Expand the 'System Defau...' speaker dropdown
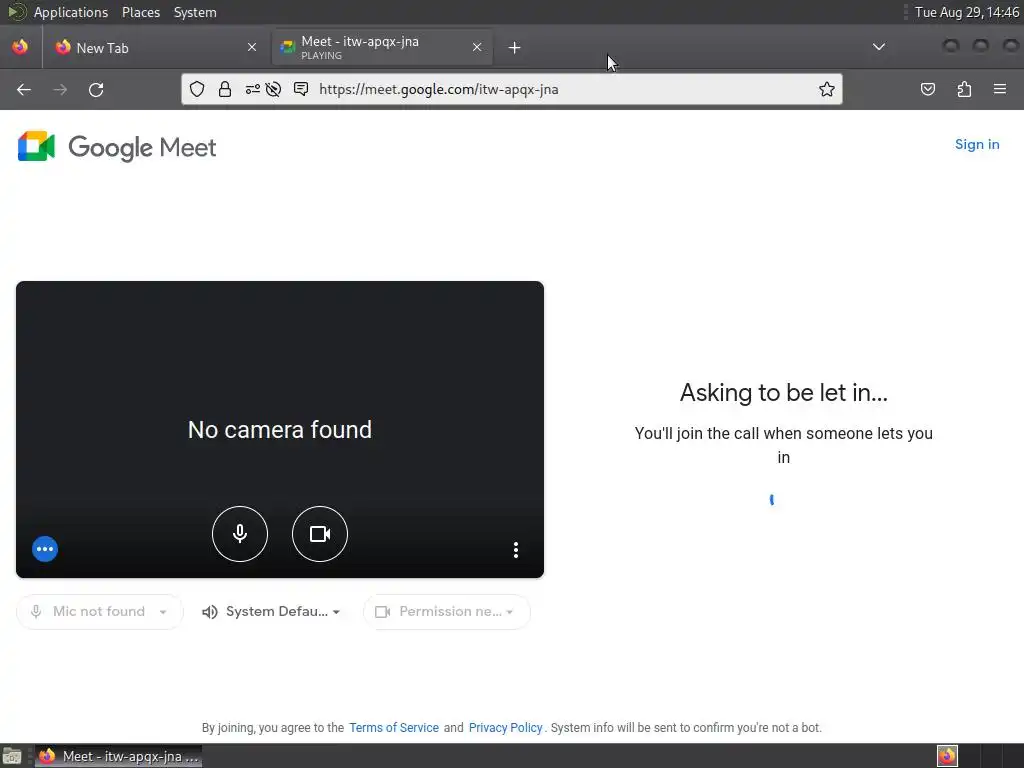 coord(272,612)
